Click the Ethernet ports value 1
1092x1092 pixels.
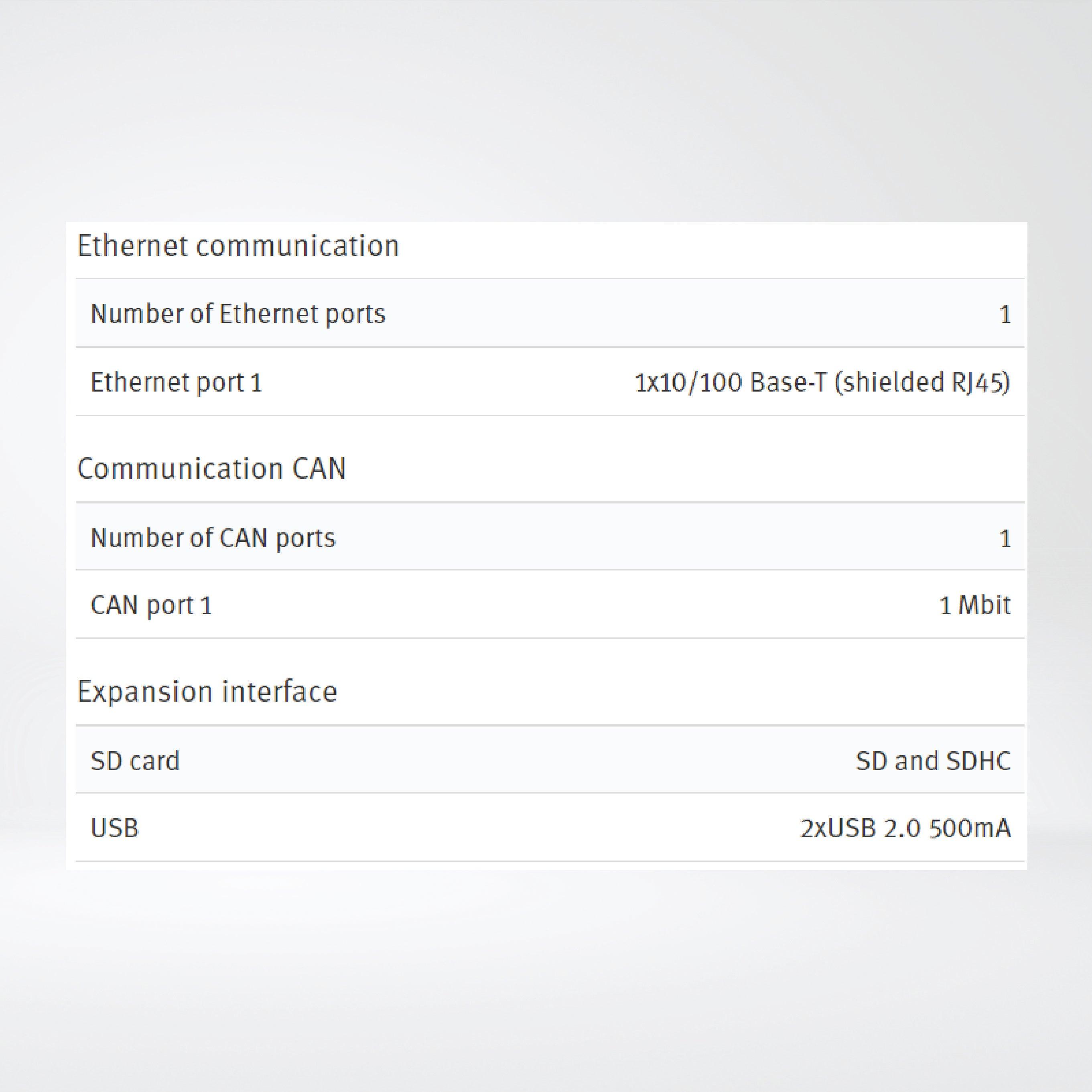1005,315
